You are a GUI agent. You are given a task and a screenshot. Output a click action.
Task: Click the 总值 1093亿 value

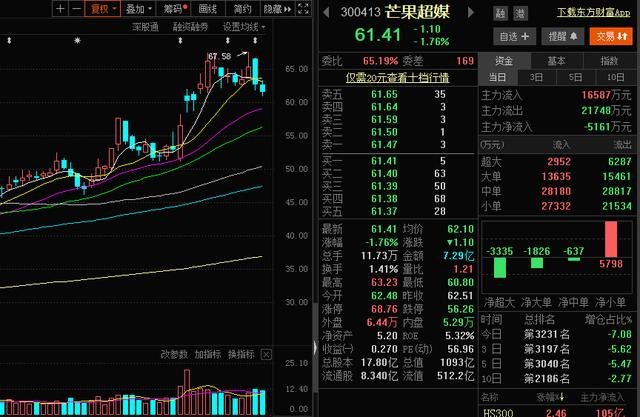tap(457, 362)
